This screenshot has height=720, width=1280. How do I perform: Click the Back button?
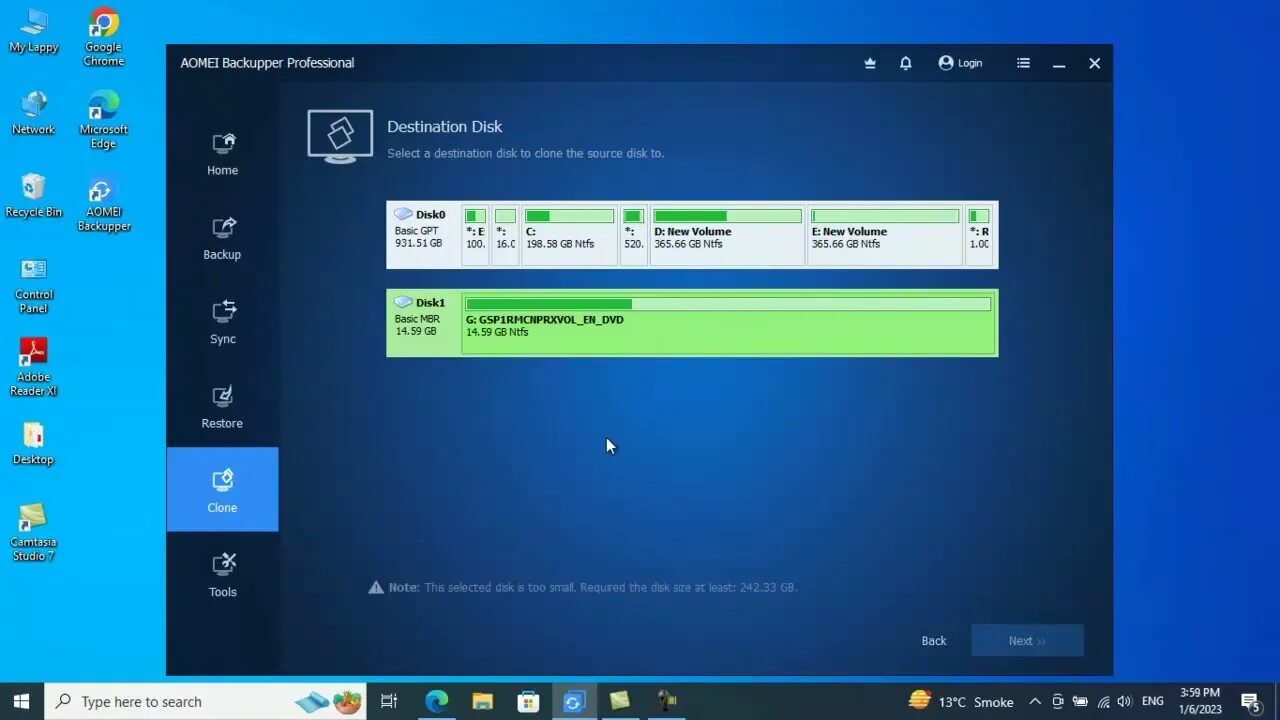pos(934,641)
